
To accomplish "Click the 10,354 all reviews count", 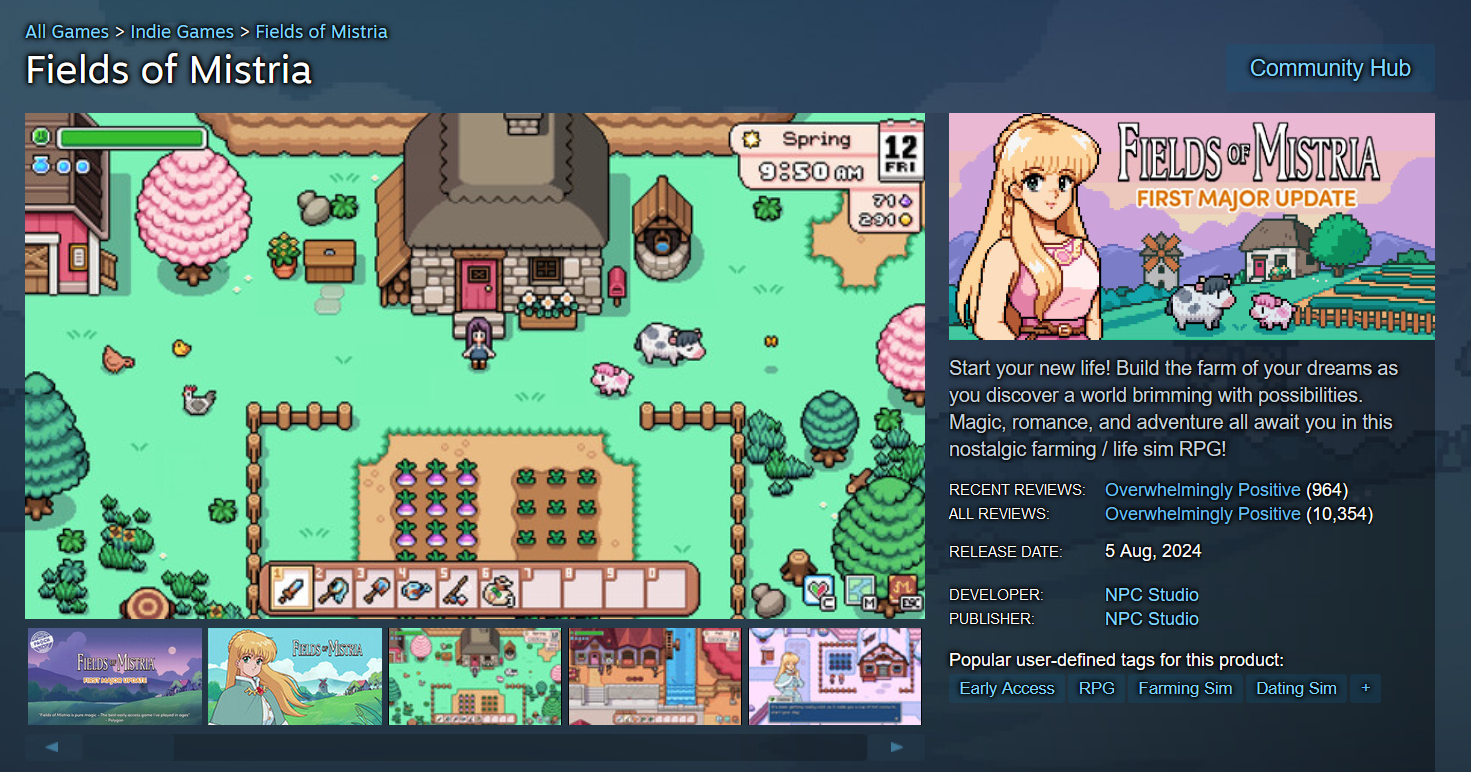I will (1340, 514).
